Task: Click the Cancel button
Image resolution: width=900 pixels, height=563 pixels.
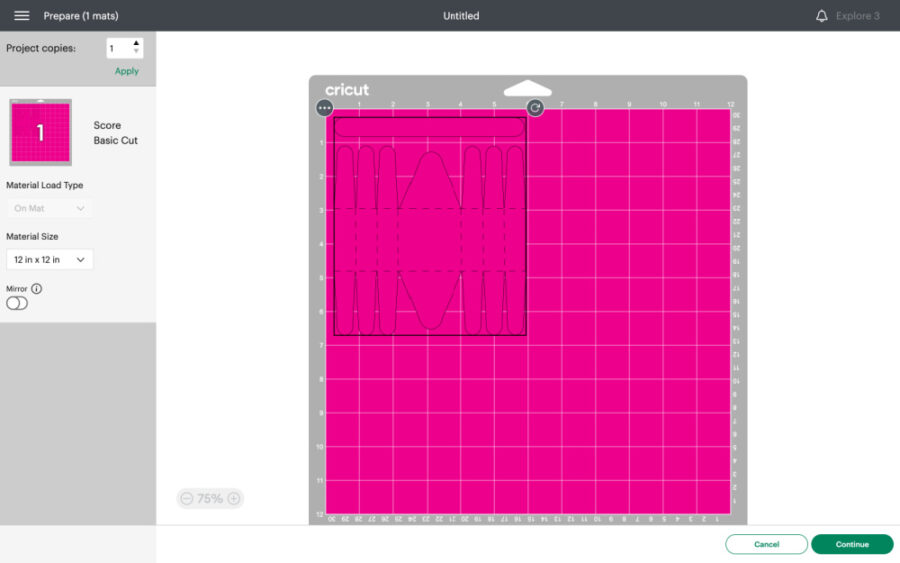Action: (x=766, y=544)
